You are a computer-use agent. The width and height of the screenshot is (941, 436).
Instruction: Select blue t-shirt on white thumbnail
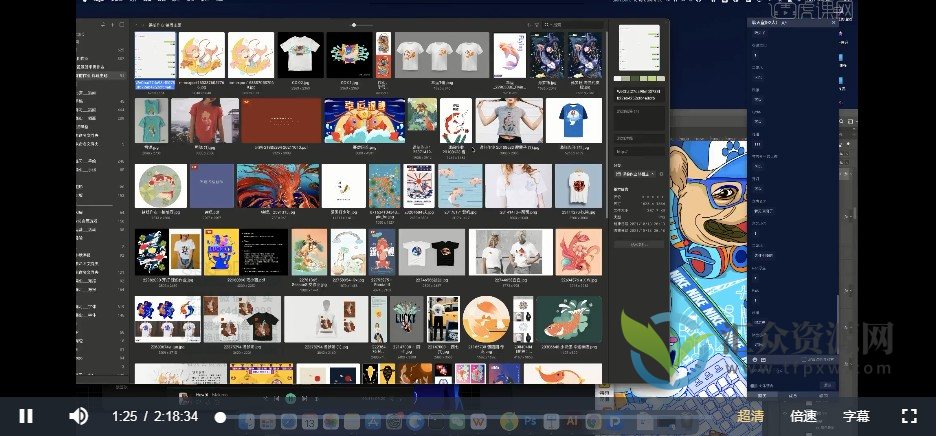(x=574, y=121)
